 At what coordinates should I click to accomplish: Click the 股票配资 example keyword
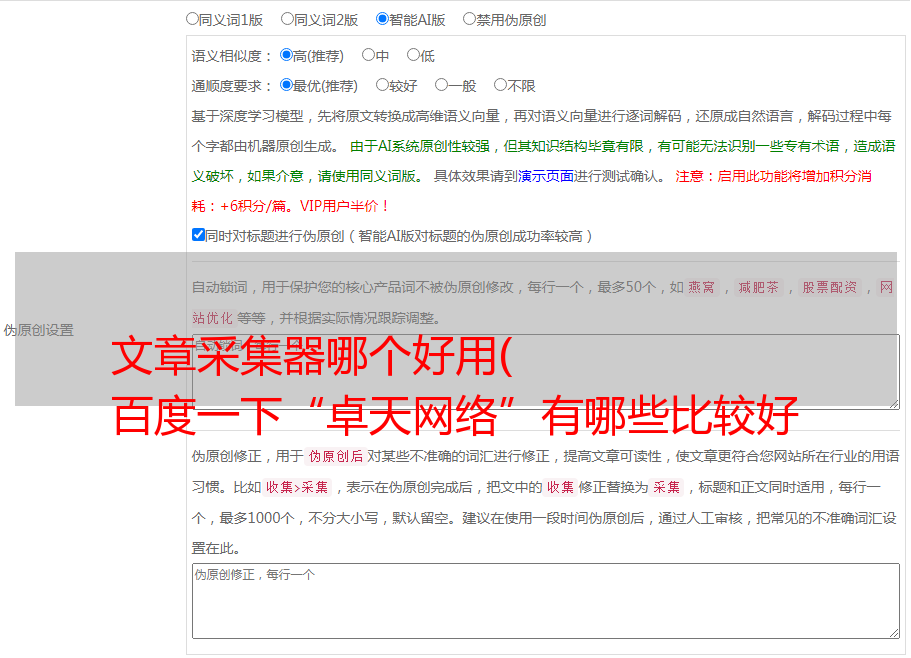tap(830, 287)
